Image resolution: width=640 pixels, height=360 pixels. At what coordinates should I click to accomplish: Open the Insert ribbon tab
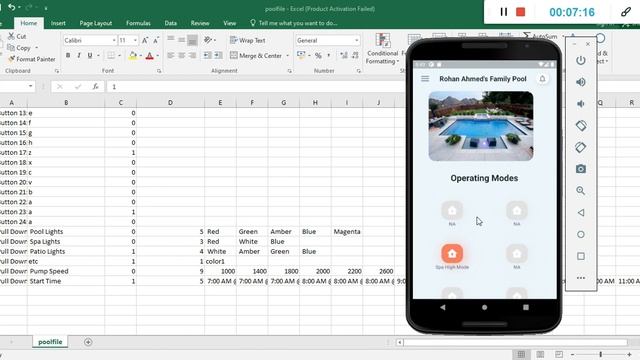click(x=58, y=23)
